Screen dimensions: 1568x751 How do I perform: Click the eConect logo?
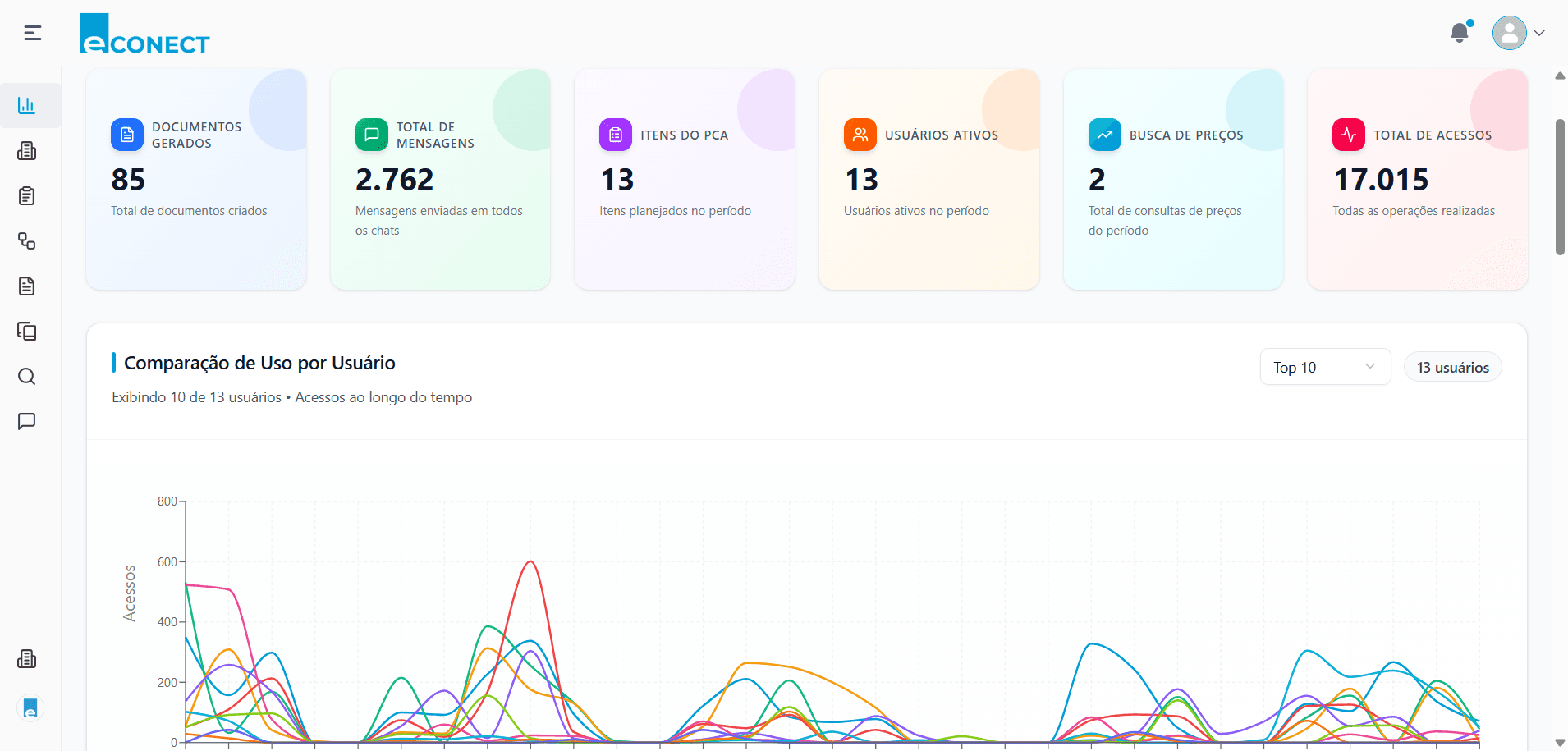pos(144,34)
